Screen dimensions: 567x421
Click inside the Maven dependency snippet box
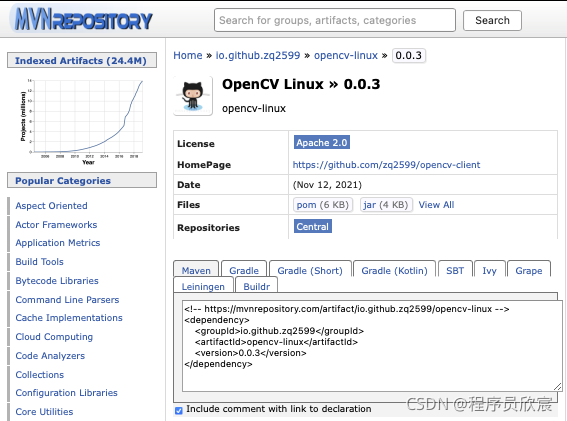[372, 346]
